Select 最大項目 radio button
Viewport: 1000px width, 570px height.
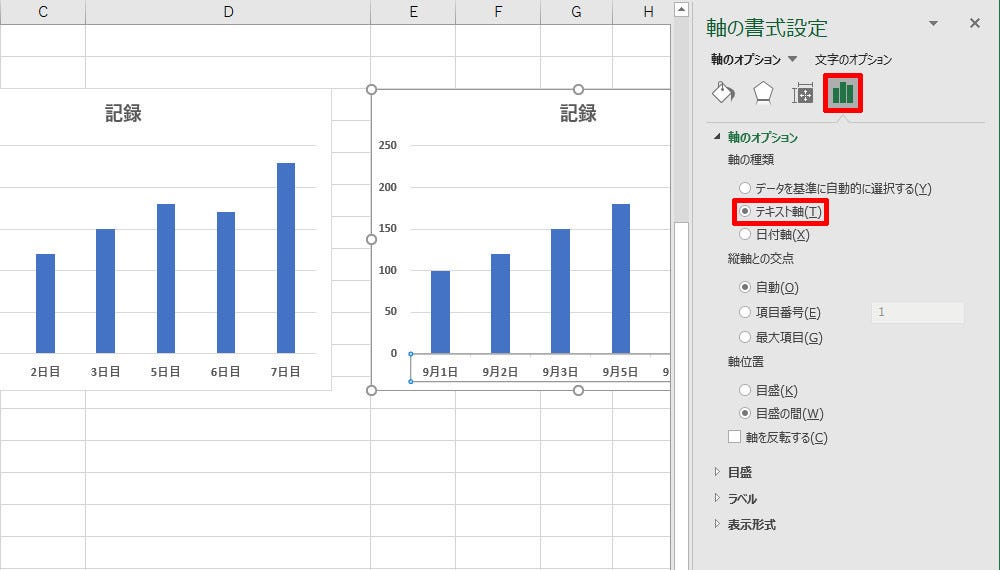pos(745,337)
